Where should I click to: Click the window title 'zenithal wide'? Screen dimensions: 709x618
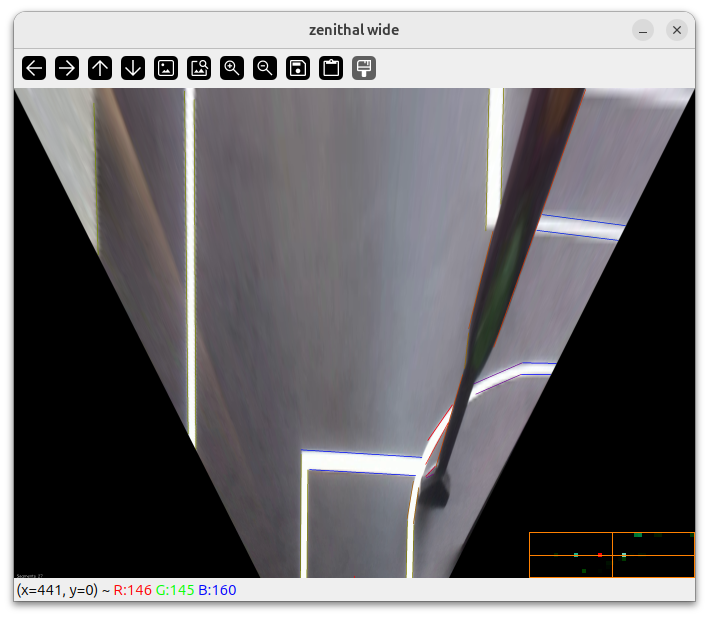(354, 30)
